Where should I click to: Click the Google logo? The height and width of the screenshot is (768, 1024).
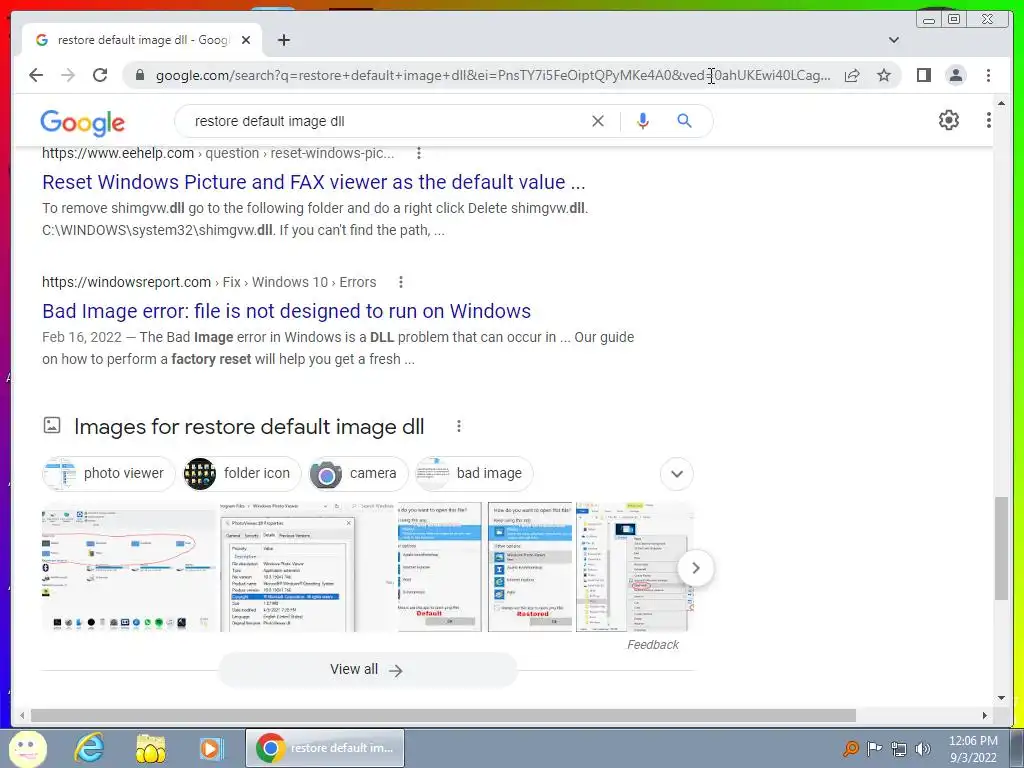(x=82, y=122)
